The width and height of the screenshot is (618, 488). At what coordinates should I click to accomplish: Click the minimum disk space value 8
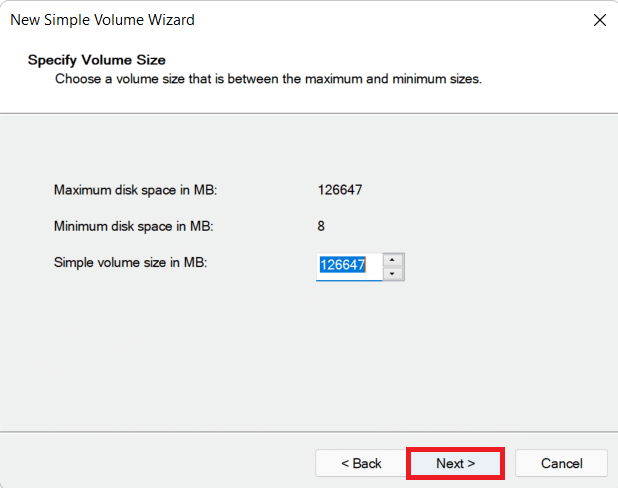coord(320,226)
